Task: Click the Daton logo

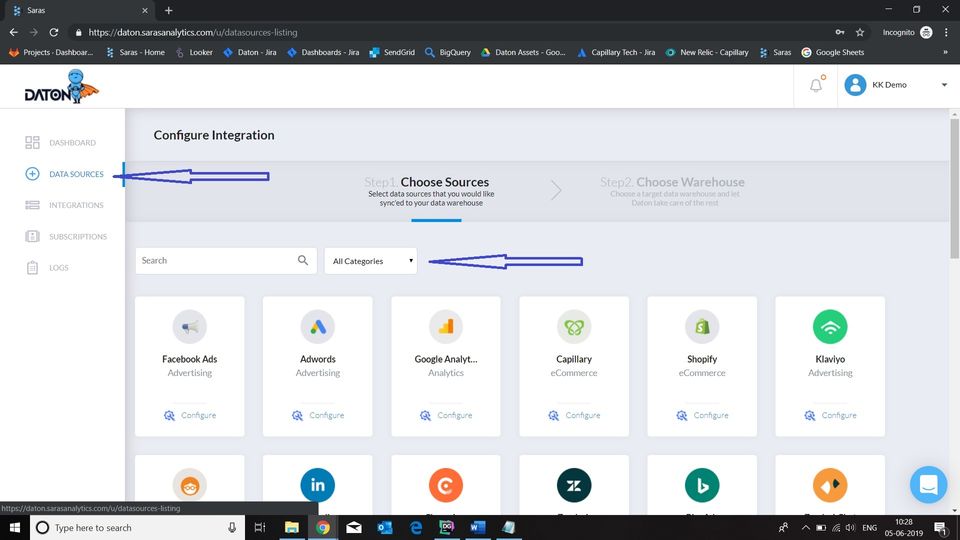Action: coord(61,86)
